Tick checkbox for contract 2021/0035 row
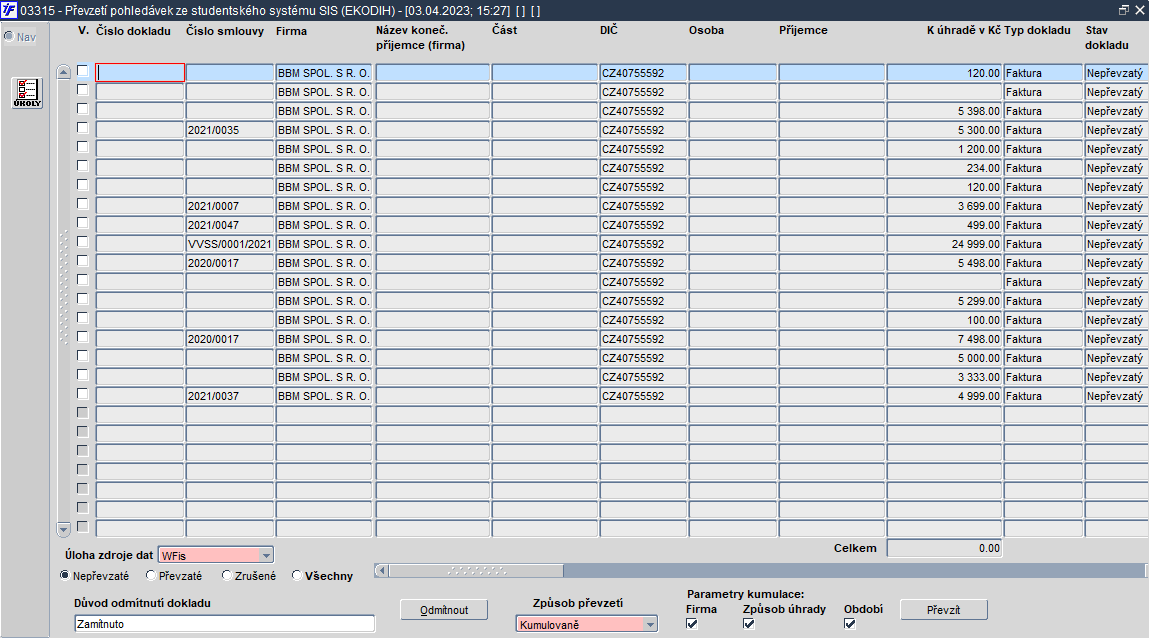The height and width of the screenshot is (638, 1149). click(83, 128)
